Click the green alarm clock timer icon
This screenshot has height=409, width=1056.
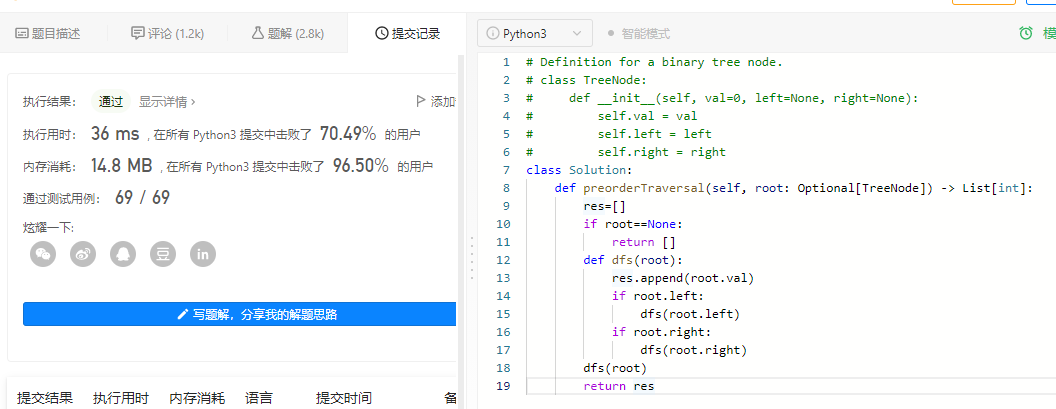(1026, 33)
